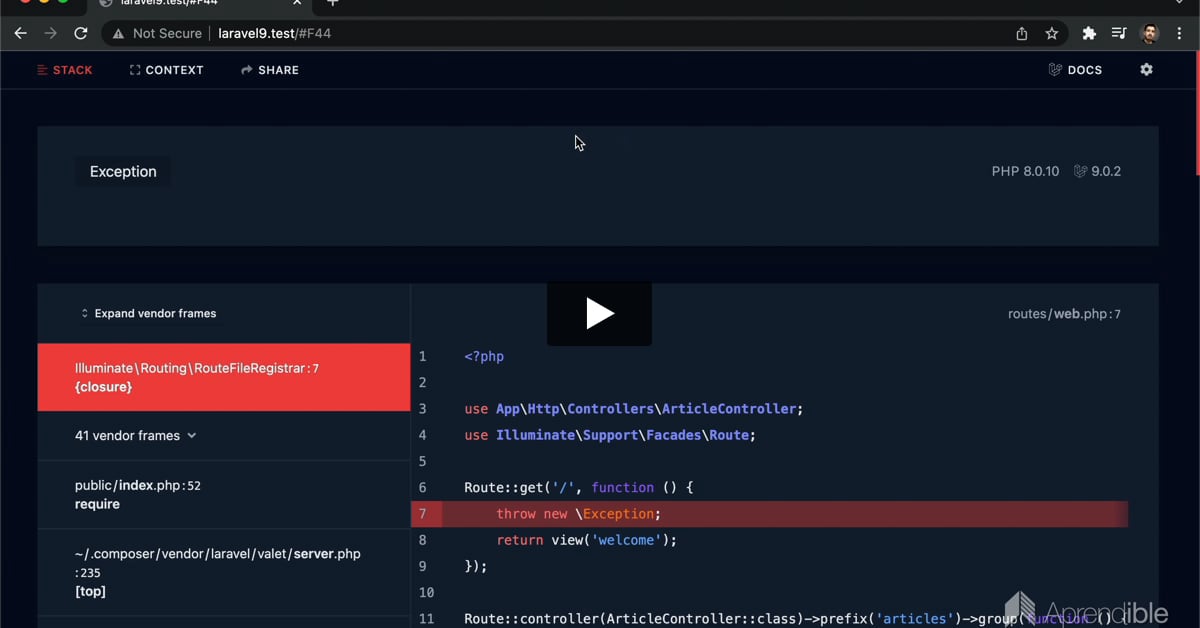The height and width of the screenshot is (628, 1200).
Task: Click the PHP 8.0.10 version text
Action: click(x=1025, y=172)
